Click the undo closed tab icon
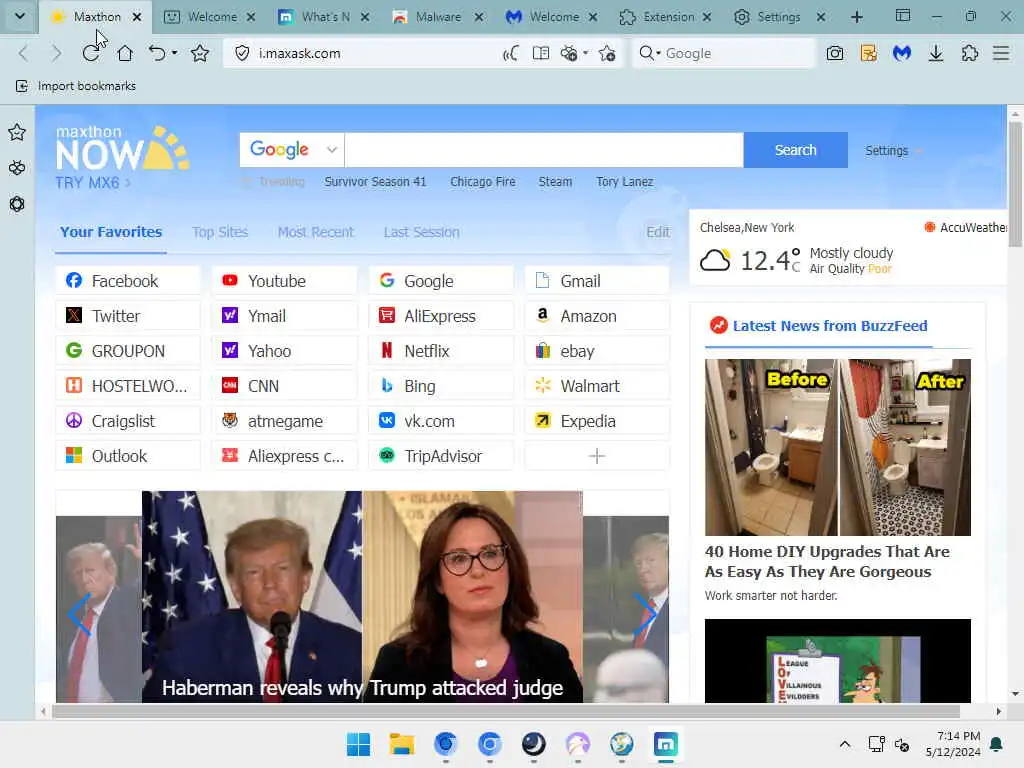 pos(157,54)
